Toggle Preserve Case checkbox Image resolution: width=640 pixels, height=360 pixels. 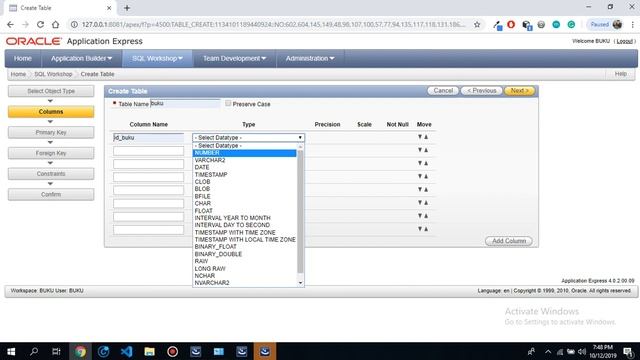[x=228, y=104]
